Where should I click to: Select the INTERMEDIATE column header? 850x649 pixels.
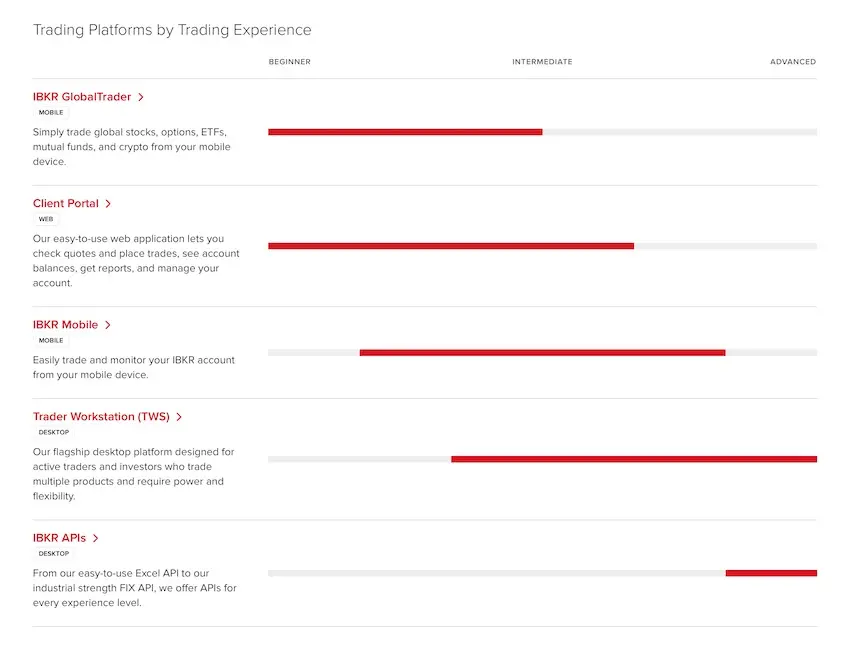[x=542, y=62]
